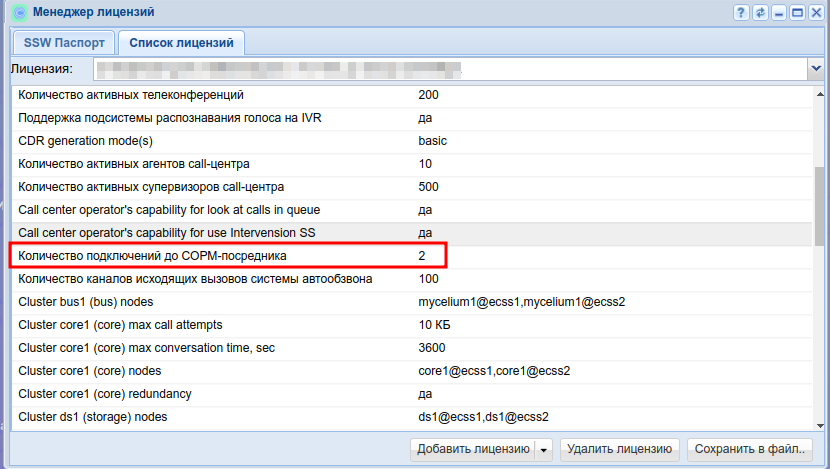
Task: Select Количество активных супервизоров call-центра row
Action: tap(412, 187)
